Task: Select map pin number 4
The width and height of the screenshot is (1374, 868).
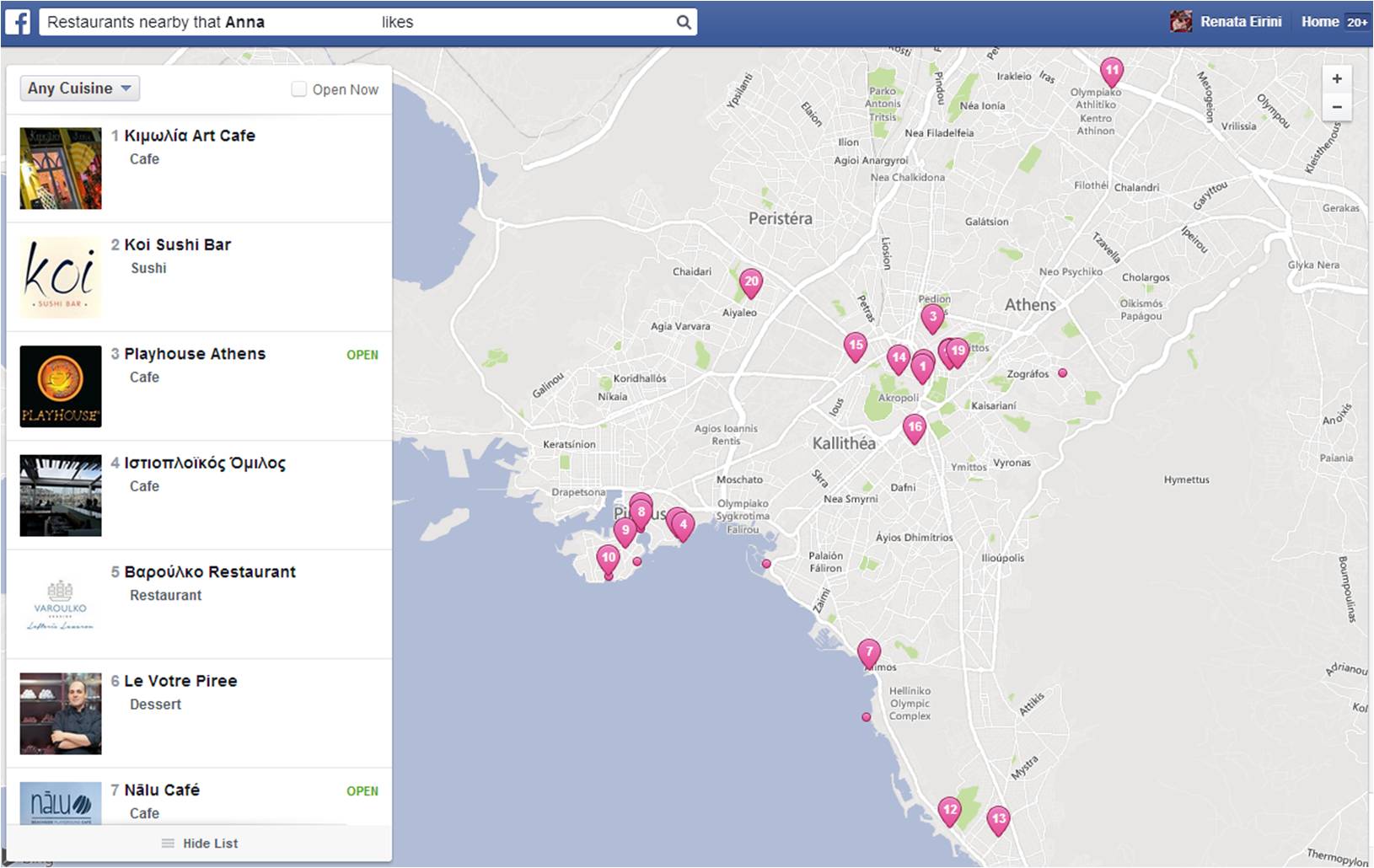Action: pyautogui.click(x=684, y=525)
